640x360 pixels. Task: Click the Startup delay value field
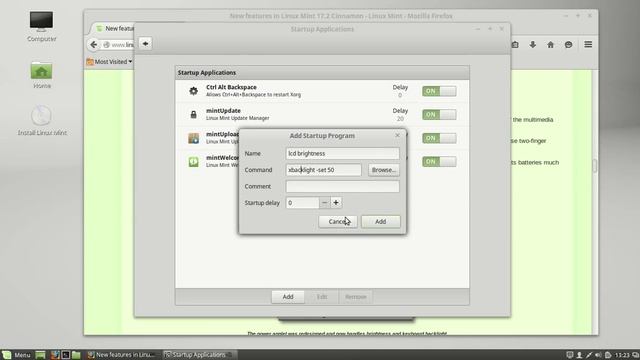click(302, 202)
